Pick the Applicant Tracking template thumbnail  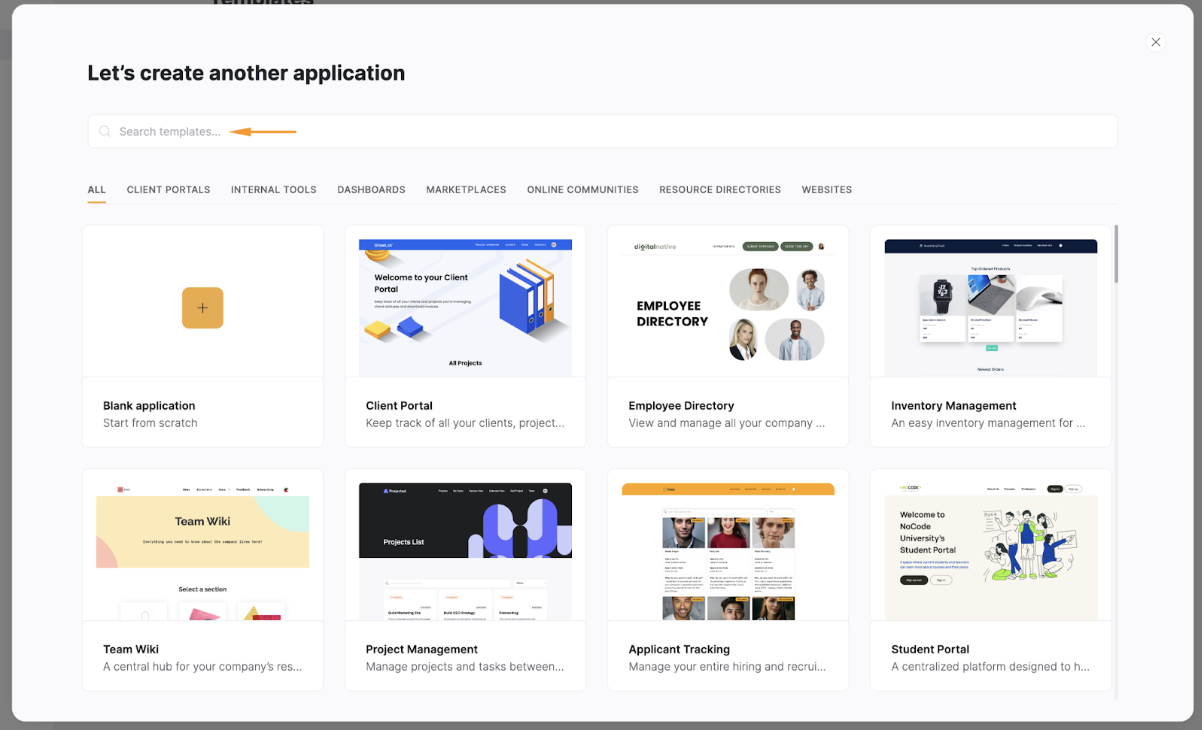(x=728, y=551)
